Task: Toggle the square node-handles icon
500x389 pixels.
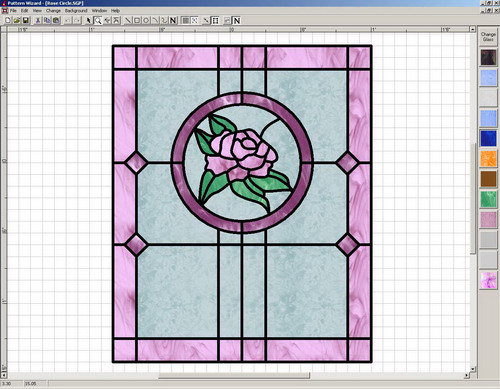Action: click(216, 21)
